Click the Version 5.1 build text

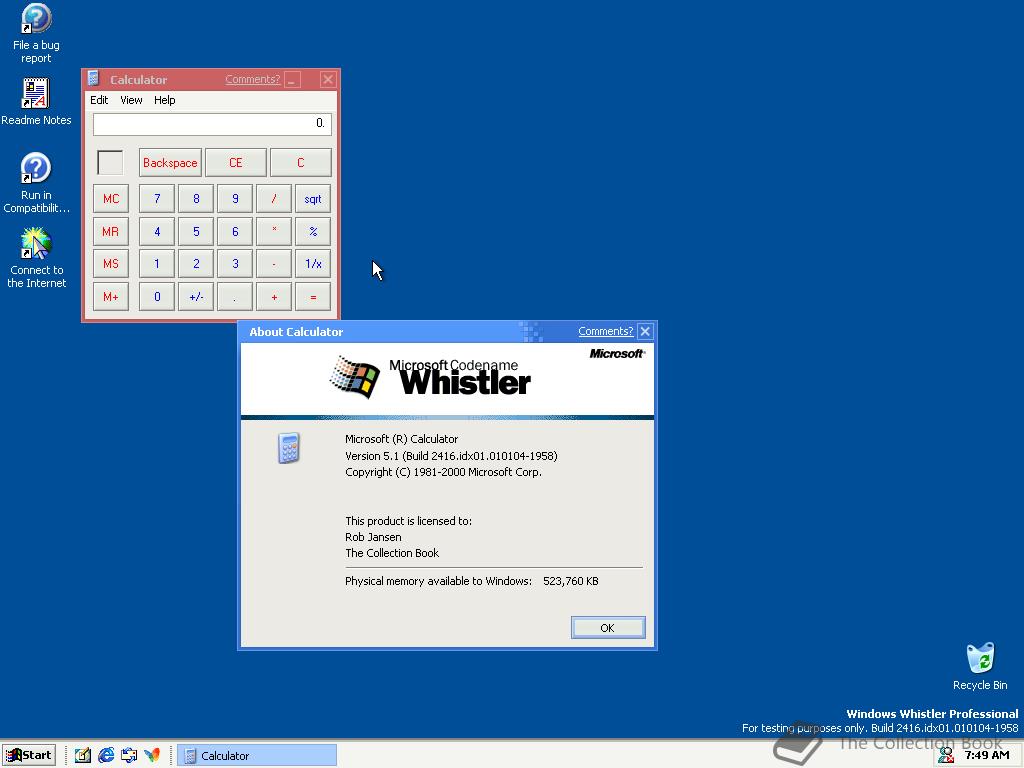pyautogui.click(x=451, y=456)
